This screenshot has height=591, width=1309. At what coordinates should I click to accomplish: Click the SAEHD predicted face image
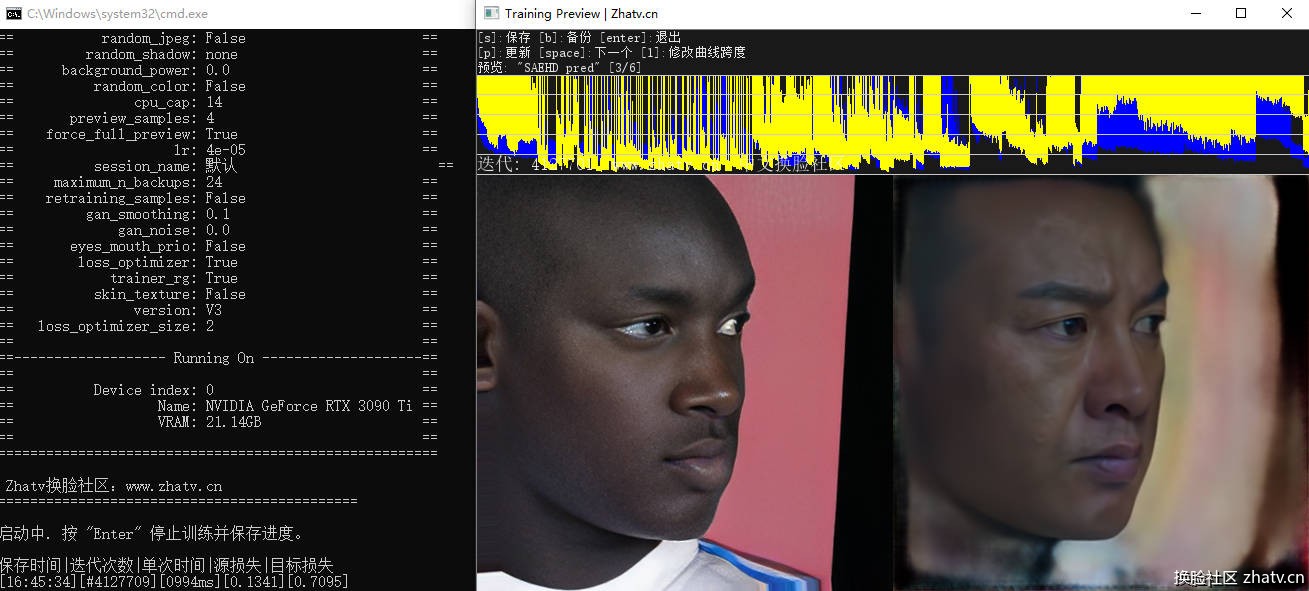1100,382
